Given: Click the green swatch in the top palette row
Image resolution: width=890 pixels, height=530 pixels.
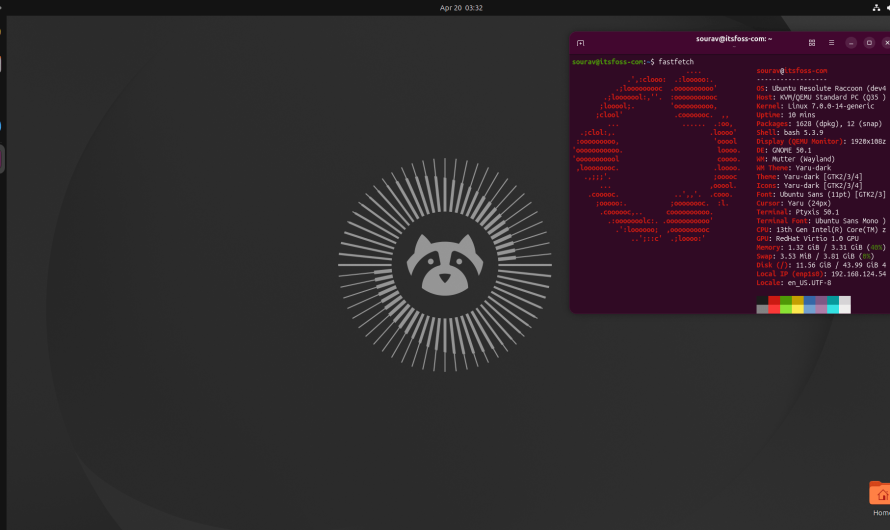Looking at the screenshot, I should point(786,300).
